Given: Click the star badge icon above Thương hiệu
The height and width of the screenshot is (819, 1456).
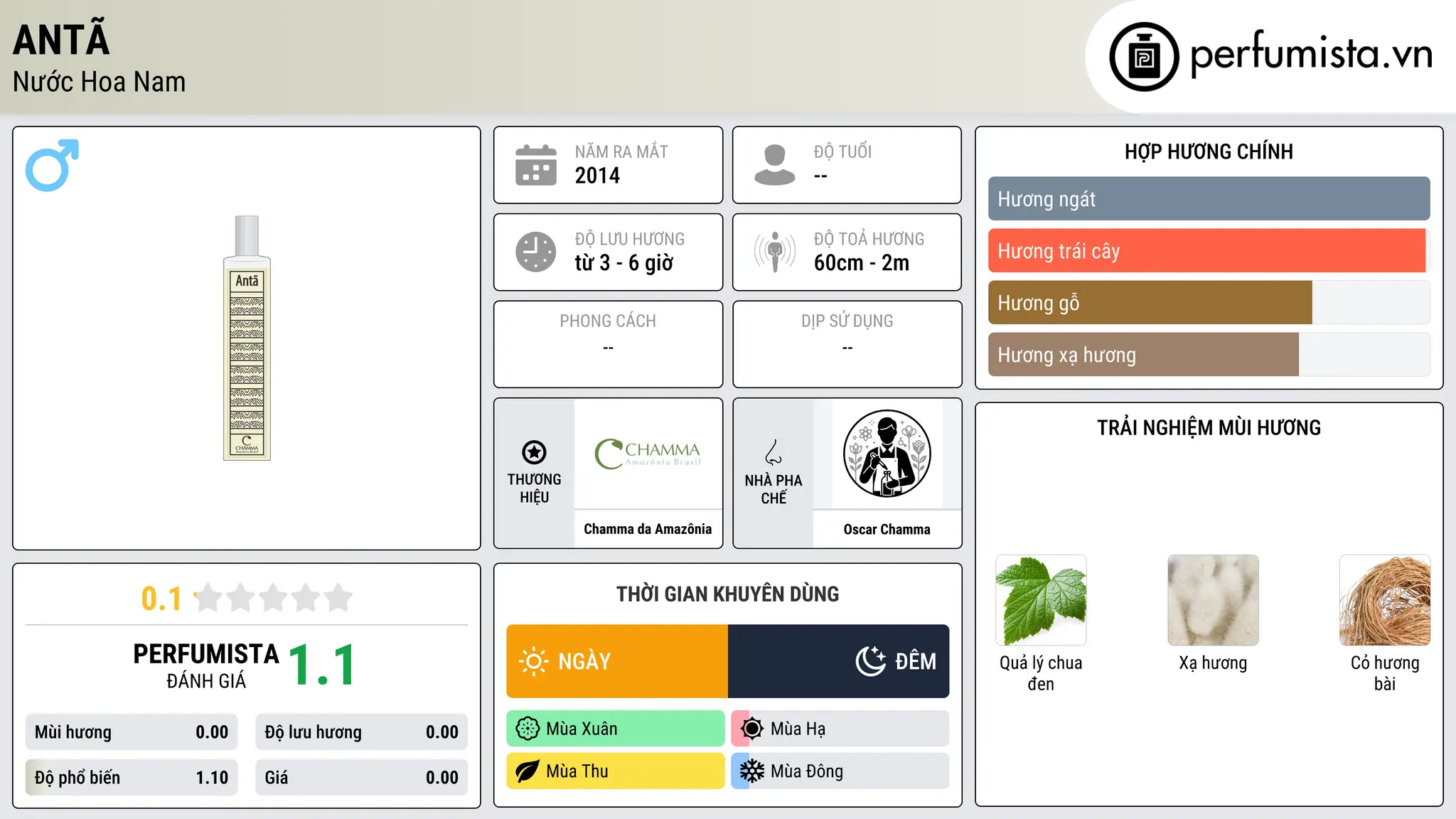Looking at the screenshot, I should 534,452.
